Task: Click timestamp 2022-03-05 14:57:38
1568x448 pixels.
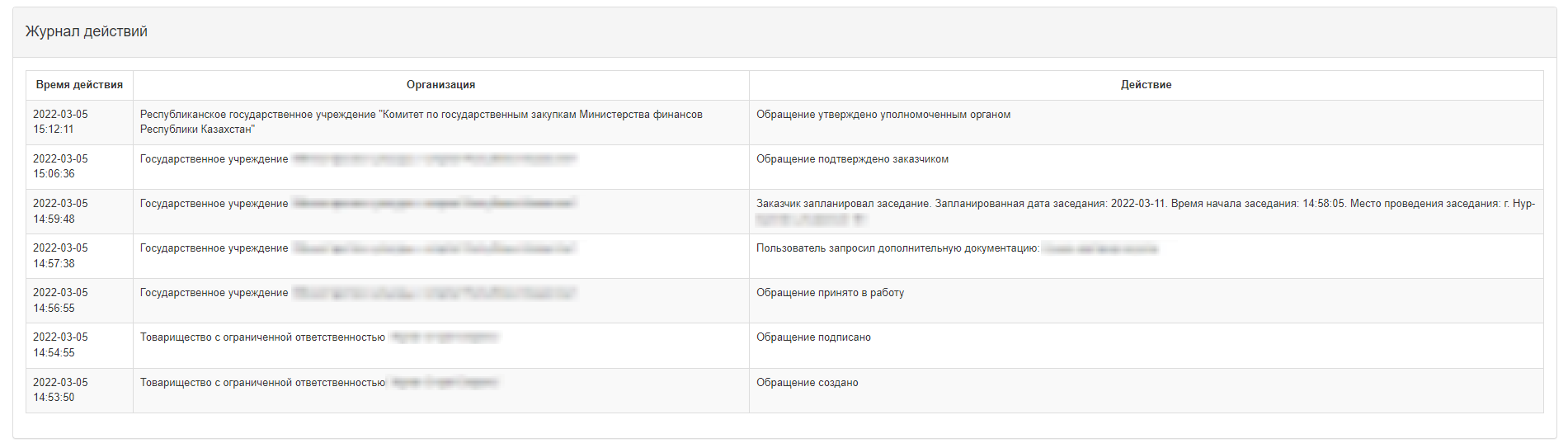Action: pyautogui.click(x=60, y=256)
